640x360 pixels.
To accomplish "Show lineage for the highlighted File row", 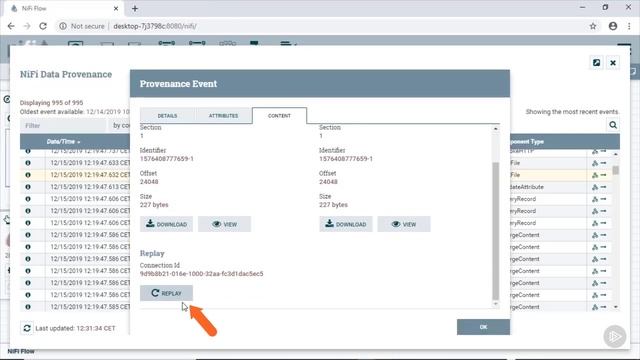I will pyautogui.click(x=595, y=175).
